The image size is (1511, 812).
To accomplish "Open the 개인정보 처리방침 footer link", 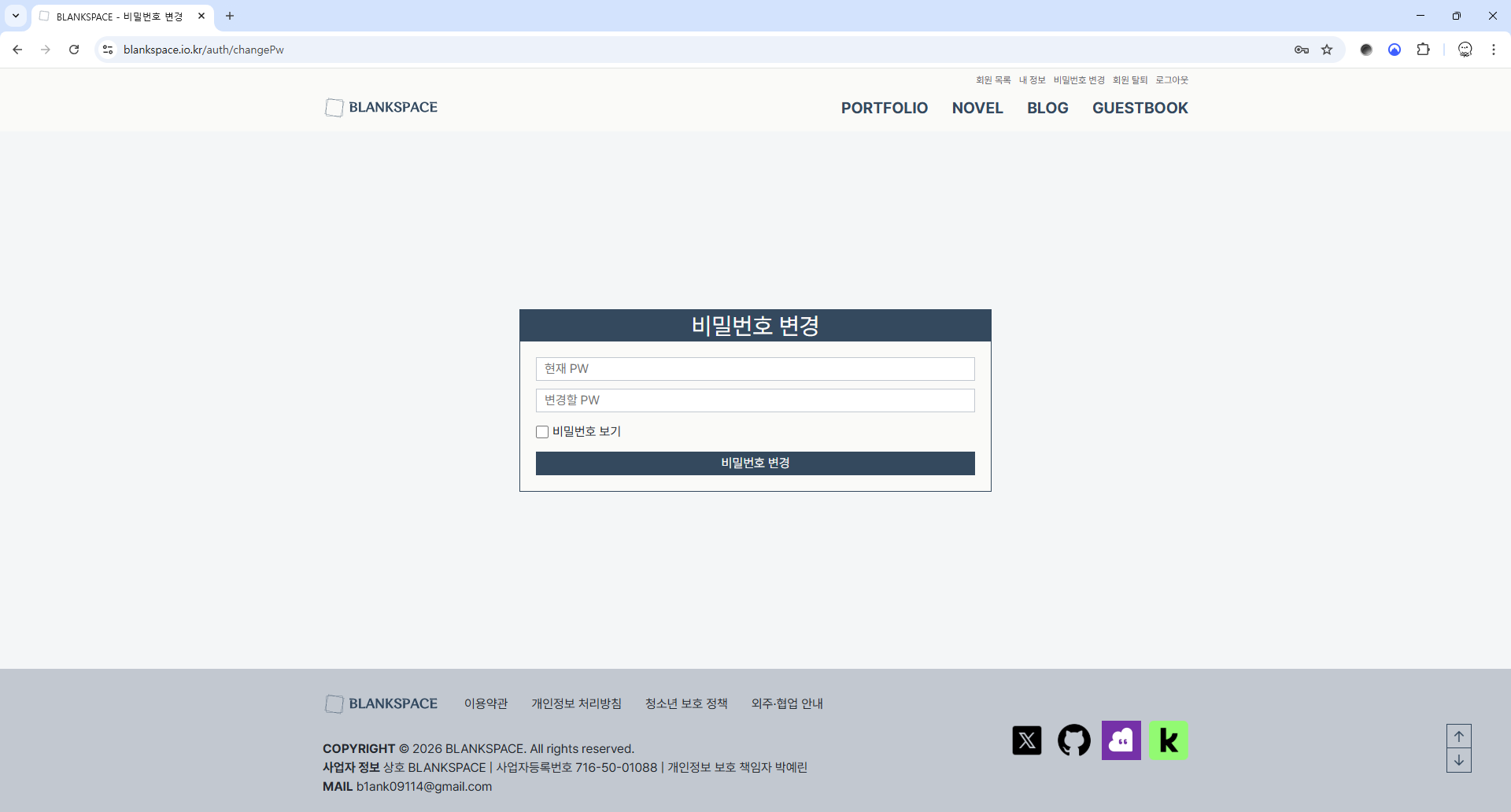I will [x=576, y=703].
